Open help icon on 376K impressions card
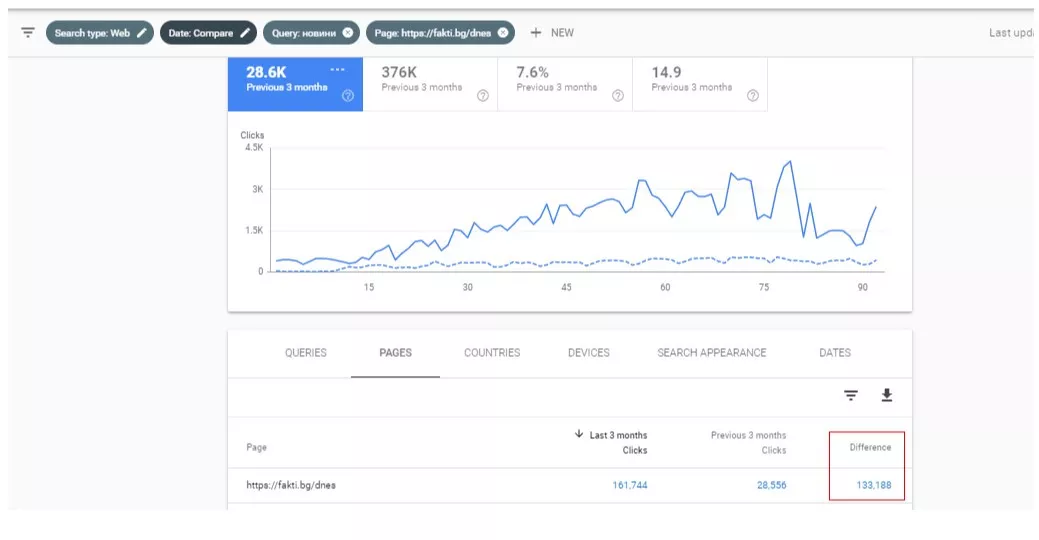The width and height of the screenshot is (1039, 540). click(x=483, y=96)
